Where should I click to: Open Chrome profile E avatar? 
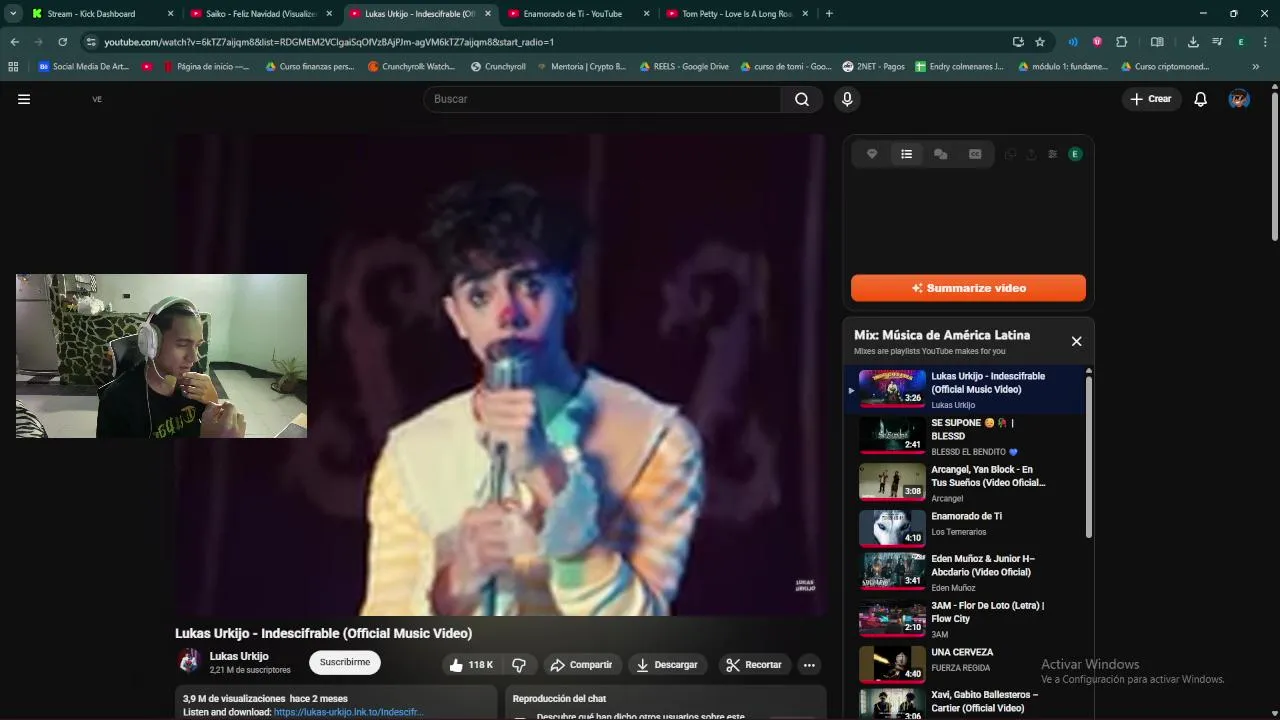click(x=1241, y=42)
